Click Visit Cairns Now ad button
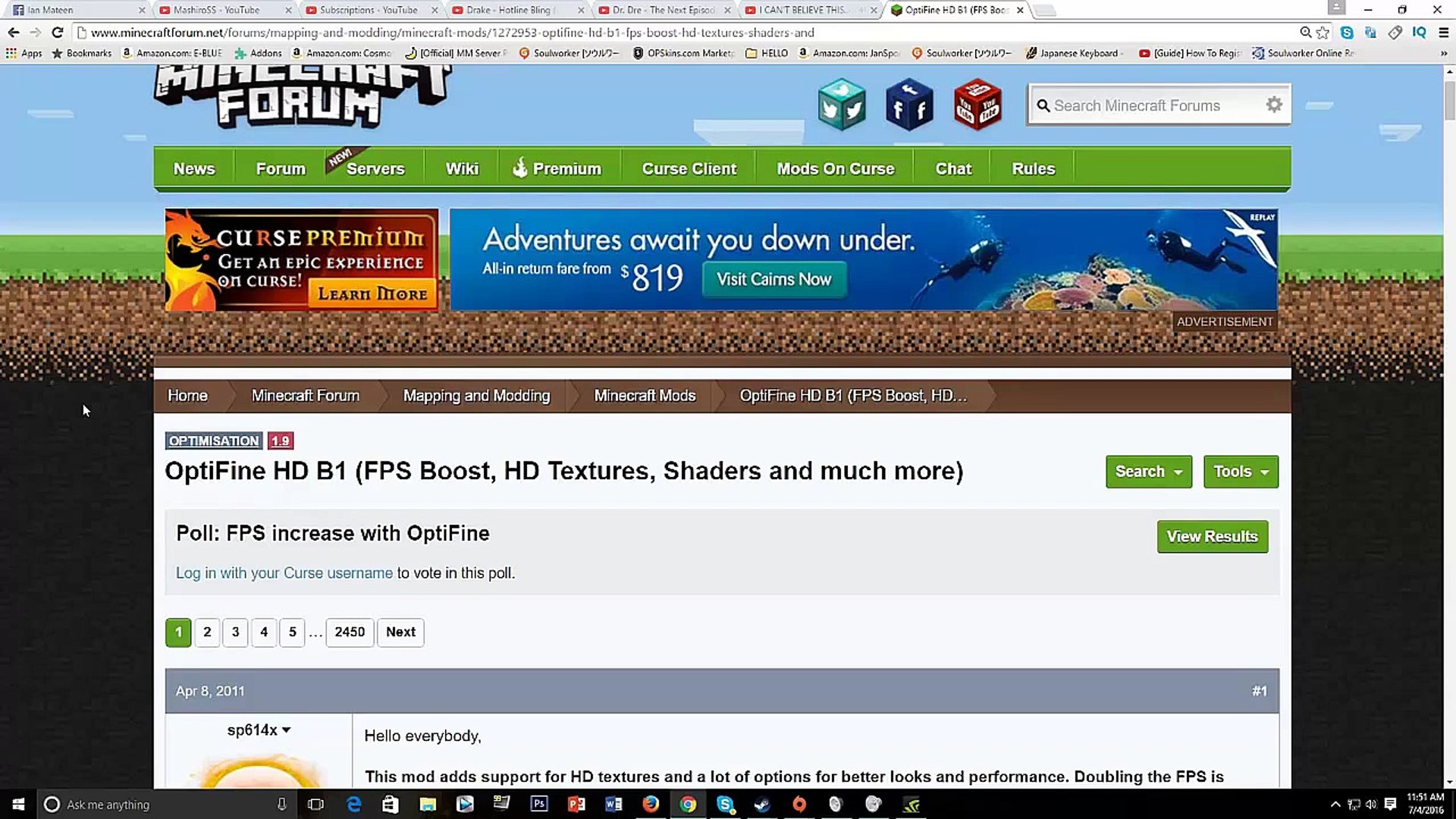Image resolution: width=1456 pixels, height=819 pixels. [774, 279]
